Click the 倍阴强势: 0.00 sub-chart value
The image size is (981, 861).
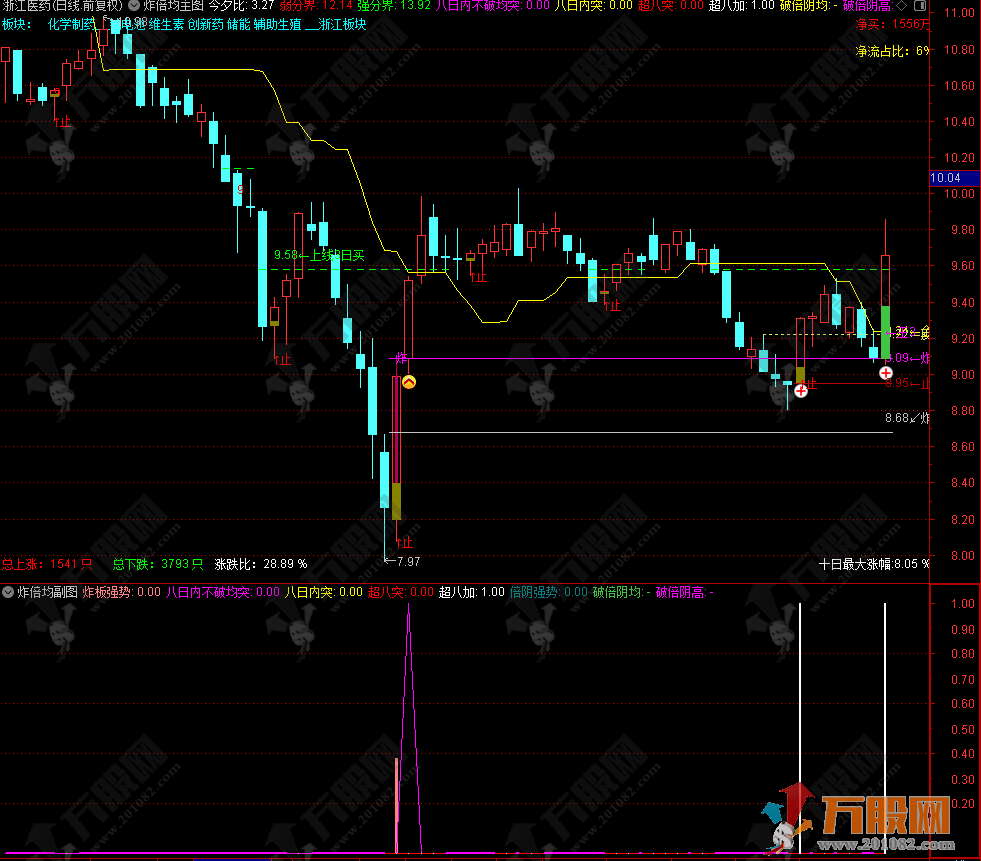click(549, 591)
